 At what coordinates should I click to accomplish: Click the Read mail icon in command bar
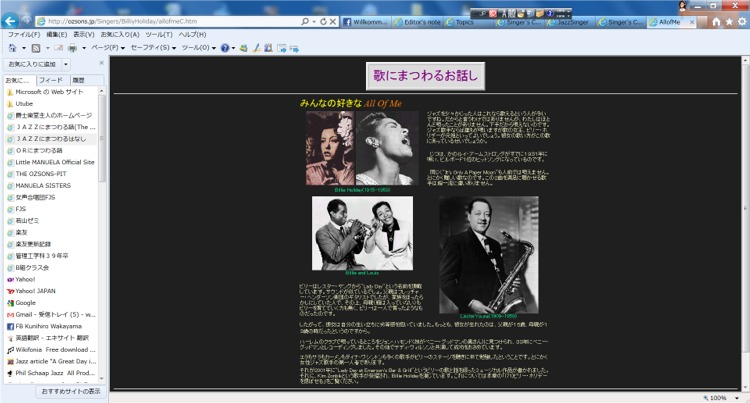pyautogui.click(x=58, y=48)
